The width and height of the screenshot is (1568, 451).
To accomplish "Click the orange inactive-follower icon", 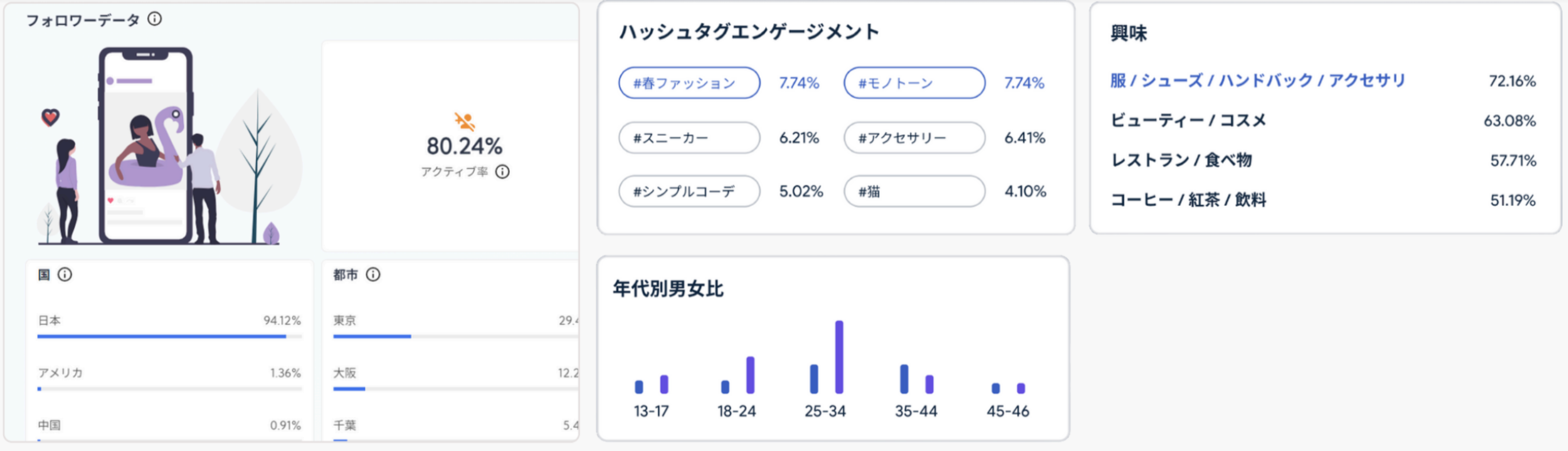I will coord(465,122).
